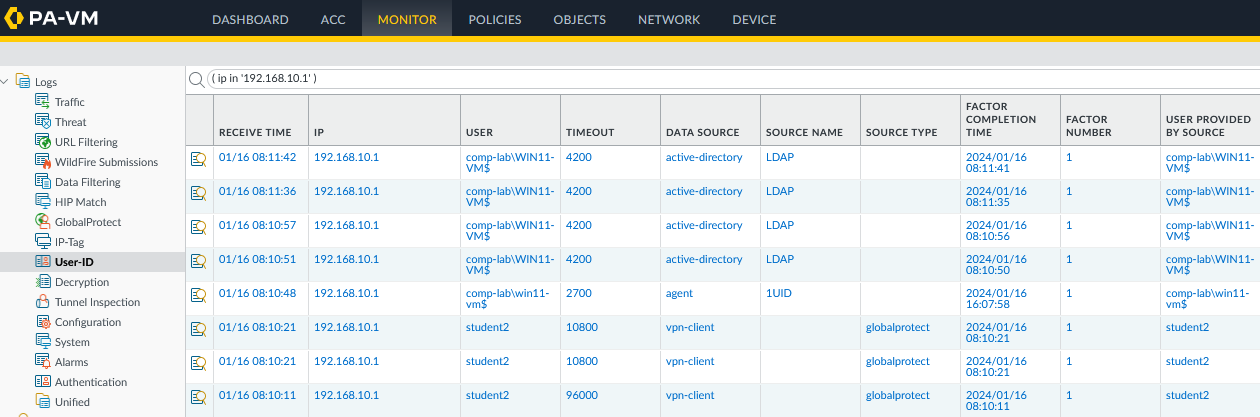
Task: Open the Configuration log icon
Action: point(43,321)
